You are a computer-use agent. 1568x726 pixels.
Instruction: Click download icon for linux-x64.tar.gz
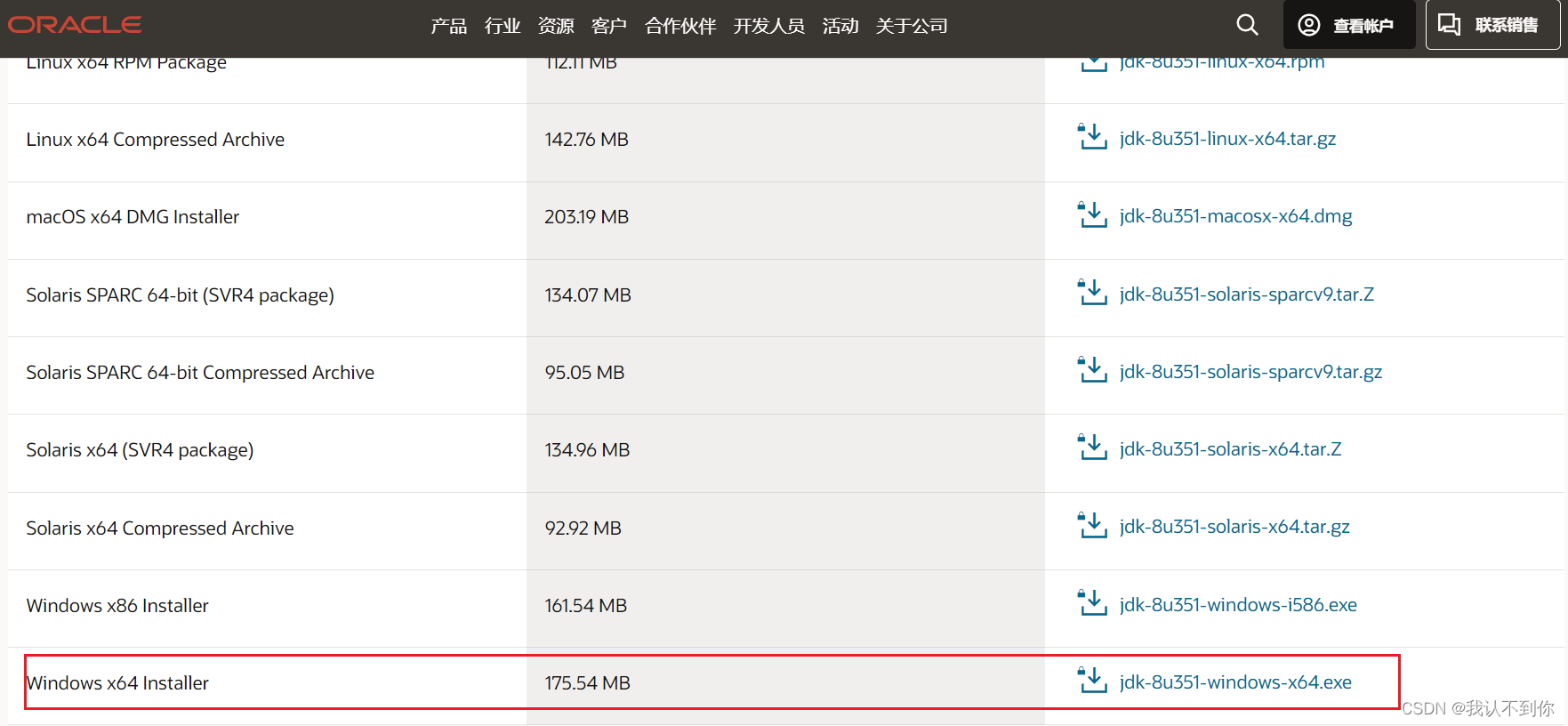(x=1092, y=137)
